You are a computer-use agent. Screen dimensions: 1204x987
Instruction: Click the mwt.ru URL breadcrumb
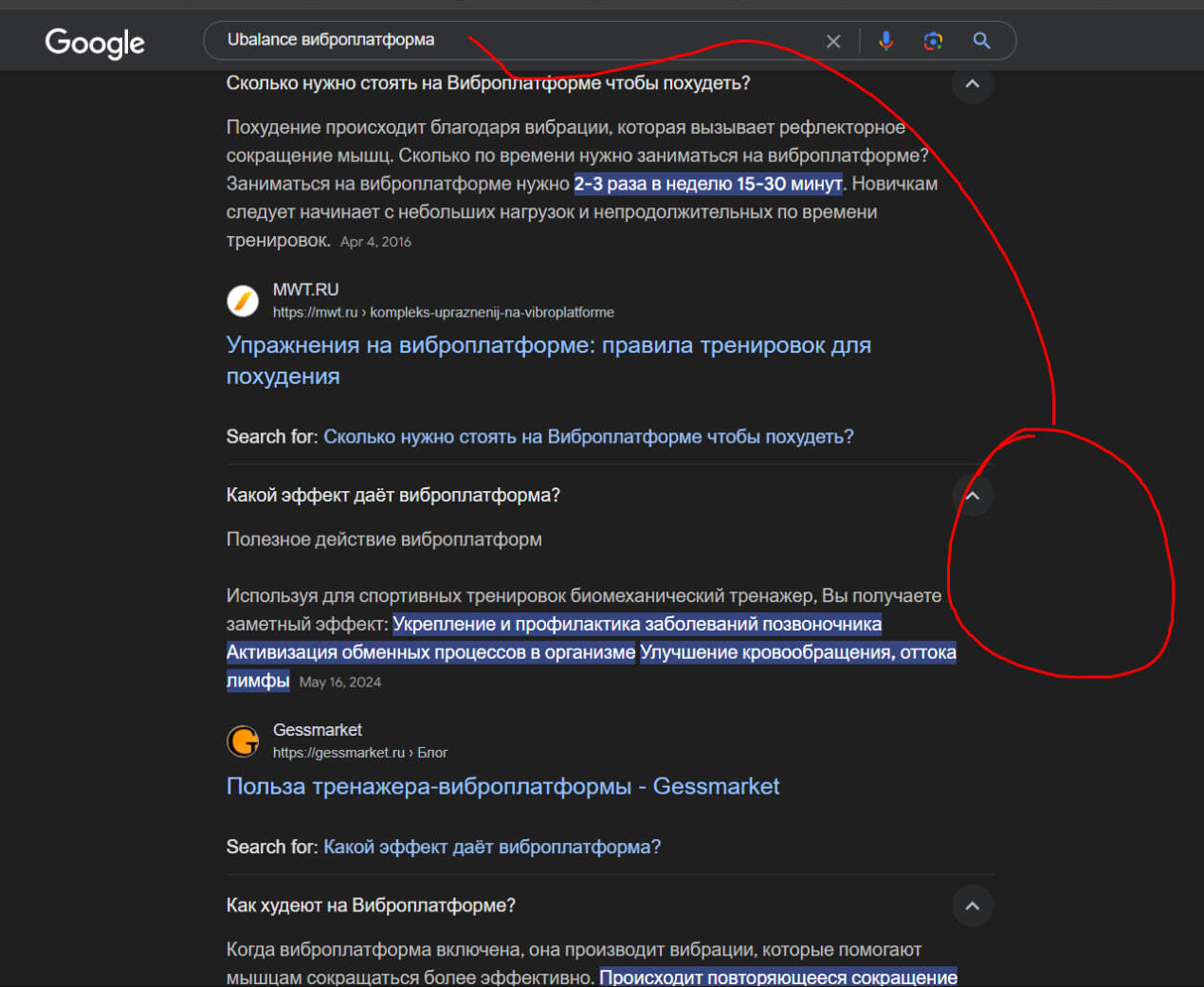pos(444,312)
